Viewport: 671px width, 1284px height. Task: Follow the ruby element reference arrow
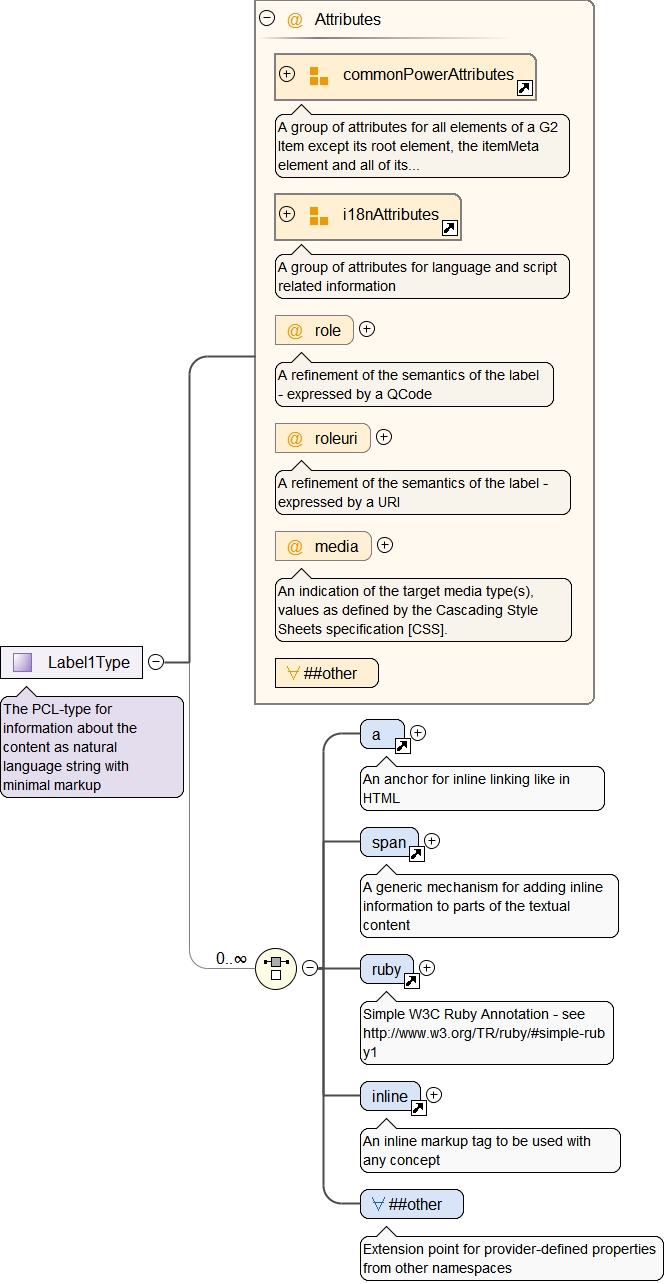point(410,981)
